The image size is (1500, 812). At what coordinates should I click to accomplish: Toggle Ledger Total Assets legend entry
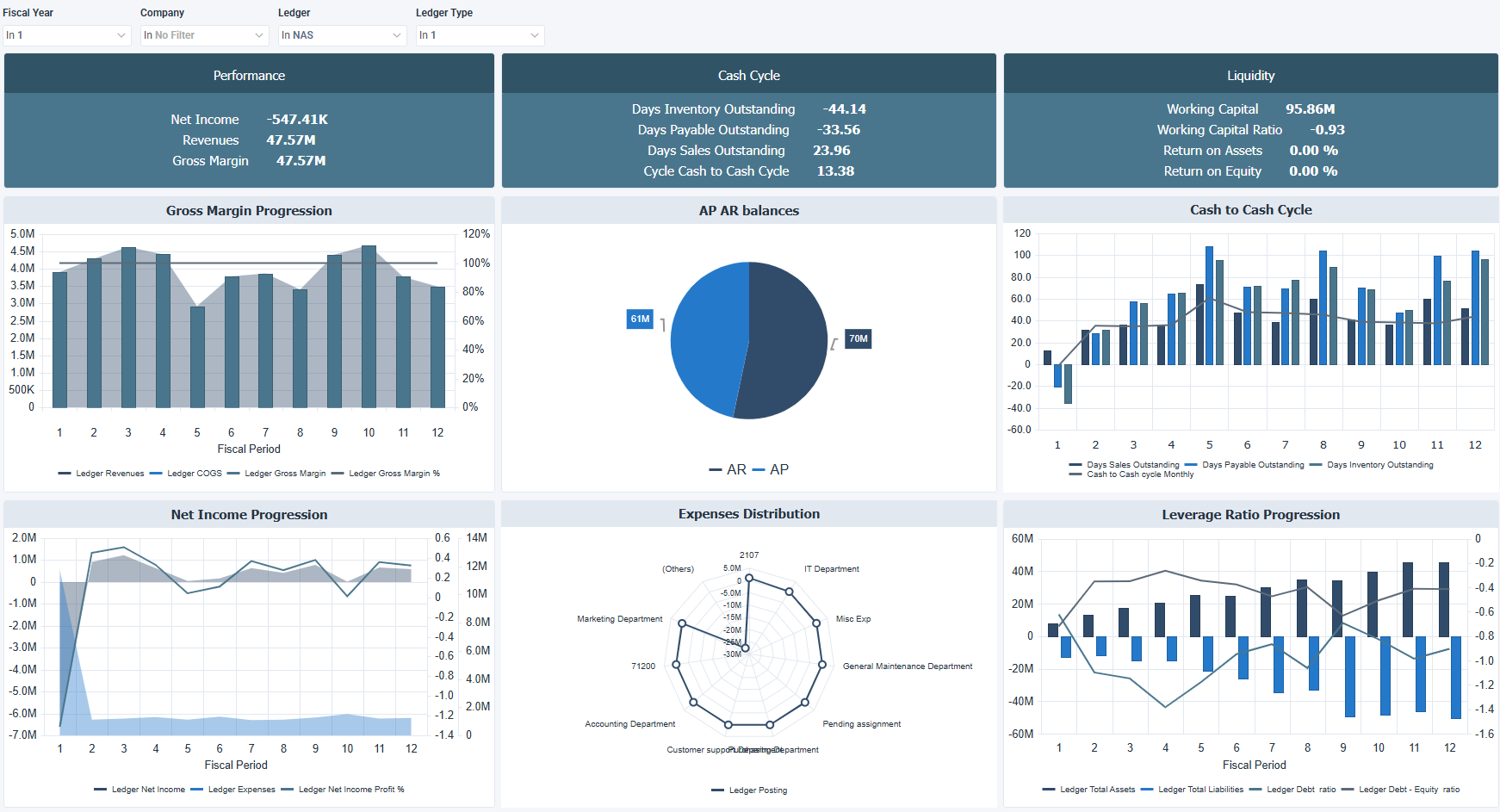tap(1088, 790)
